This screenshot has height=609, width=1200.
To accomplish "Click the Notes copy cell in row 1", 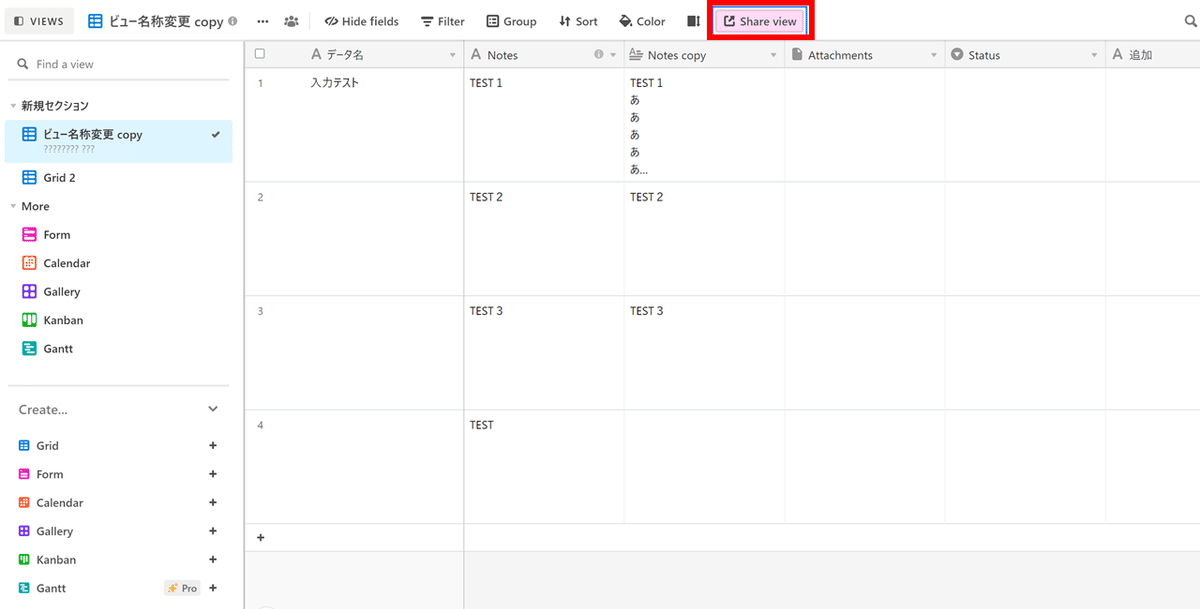I will click(704, 125).
